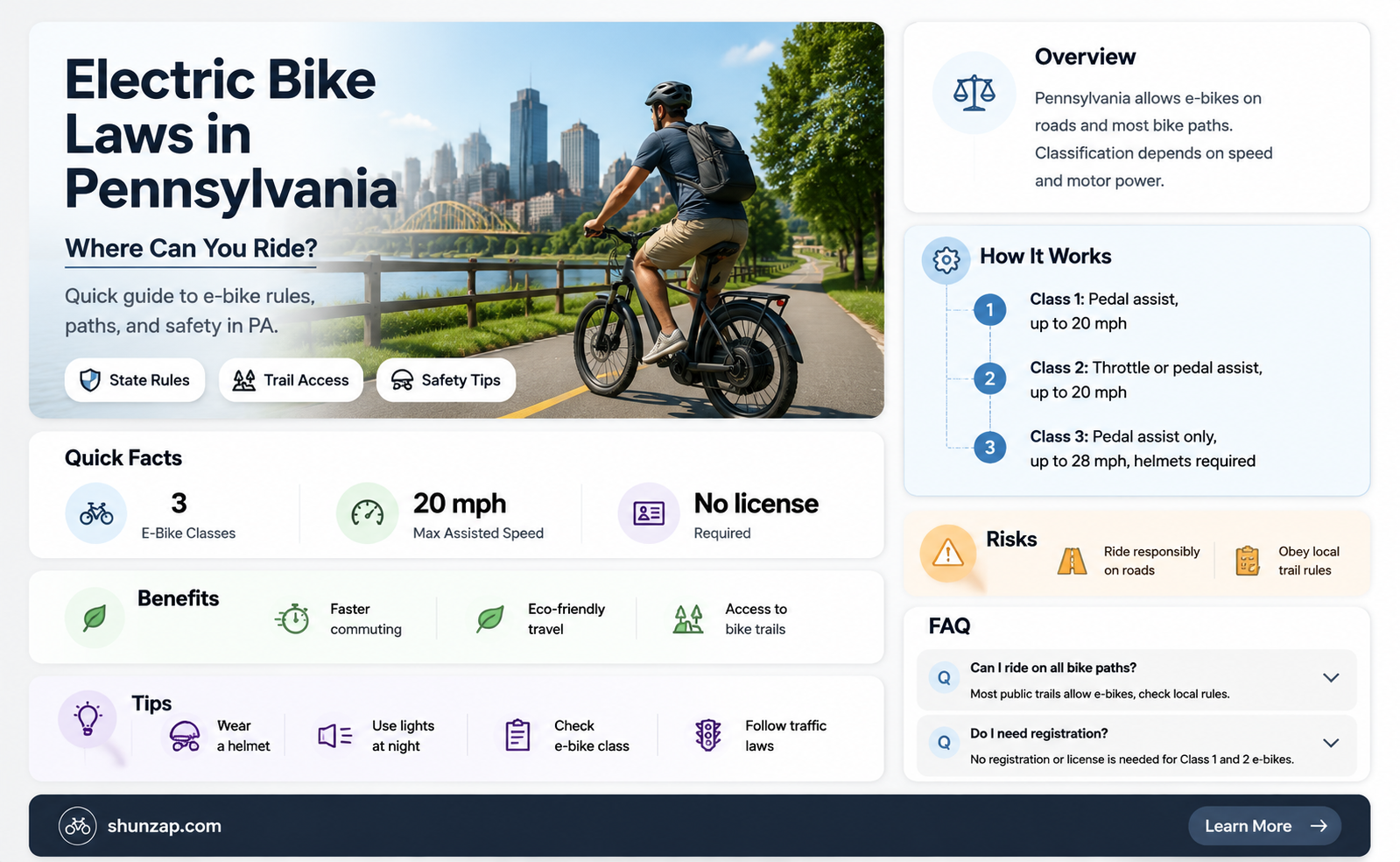Collapse the 'Do I need registration?' chevron
The height and width of the screenshot is (862, 1400).
point(1331,743)
